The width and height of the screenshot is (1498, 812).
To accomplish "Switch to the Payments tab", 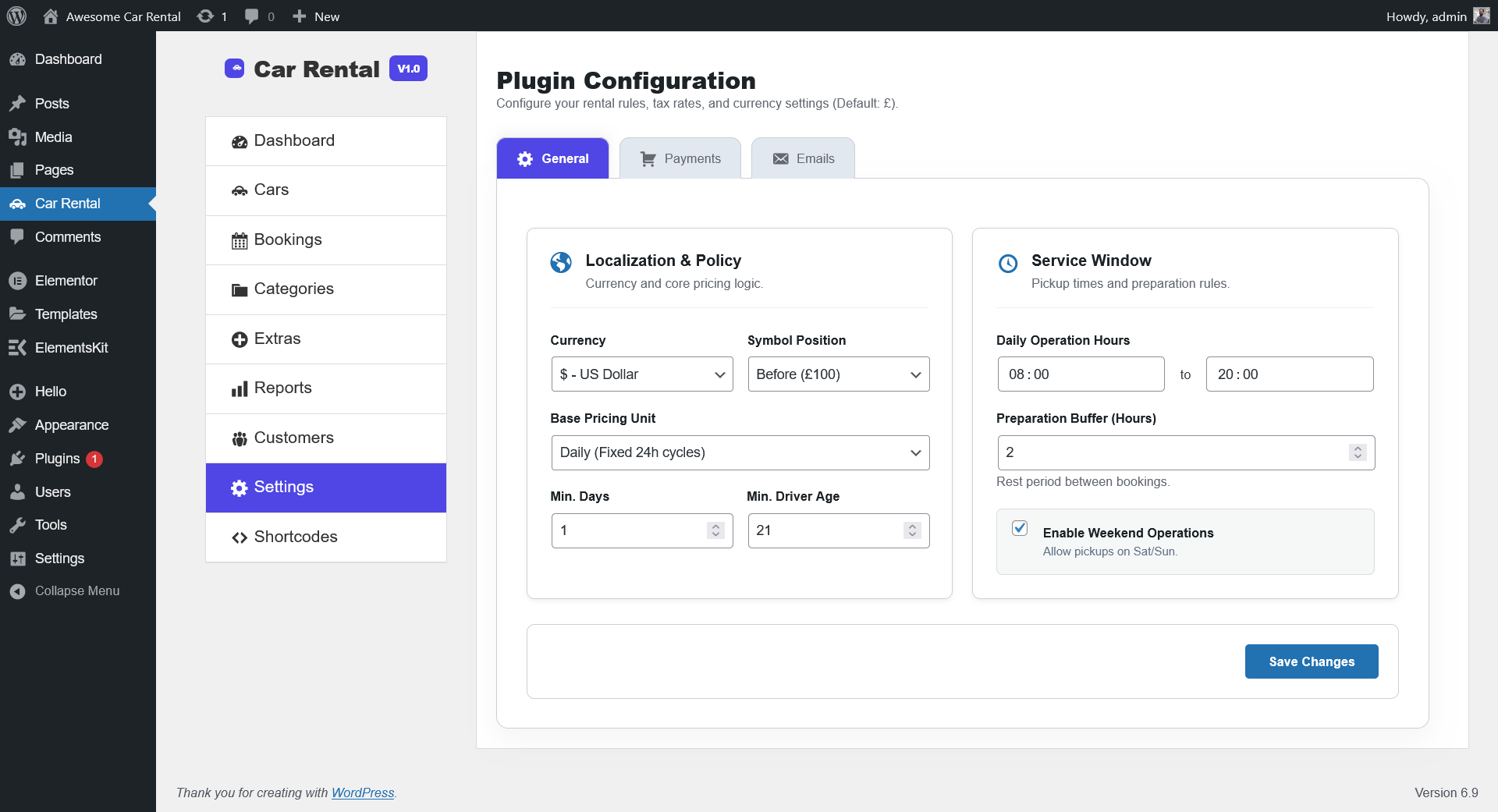I will 680,158.
